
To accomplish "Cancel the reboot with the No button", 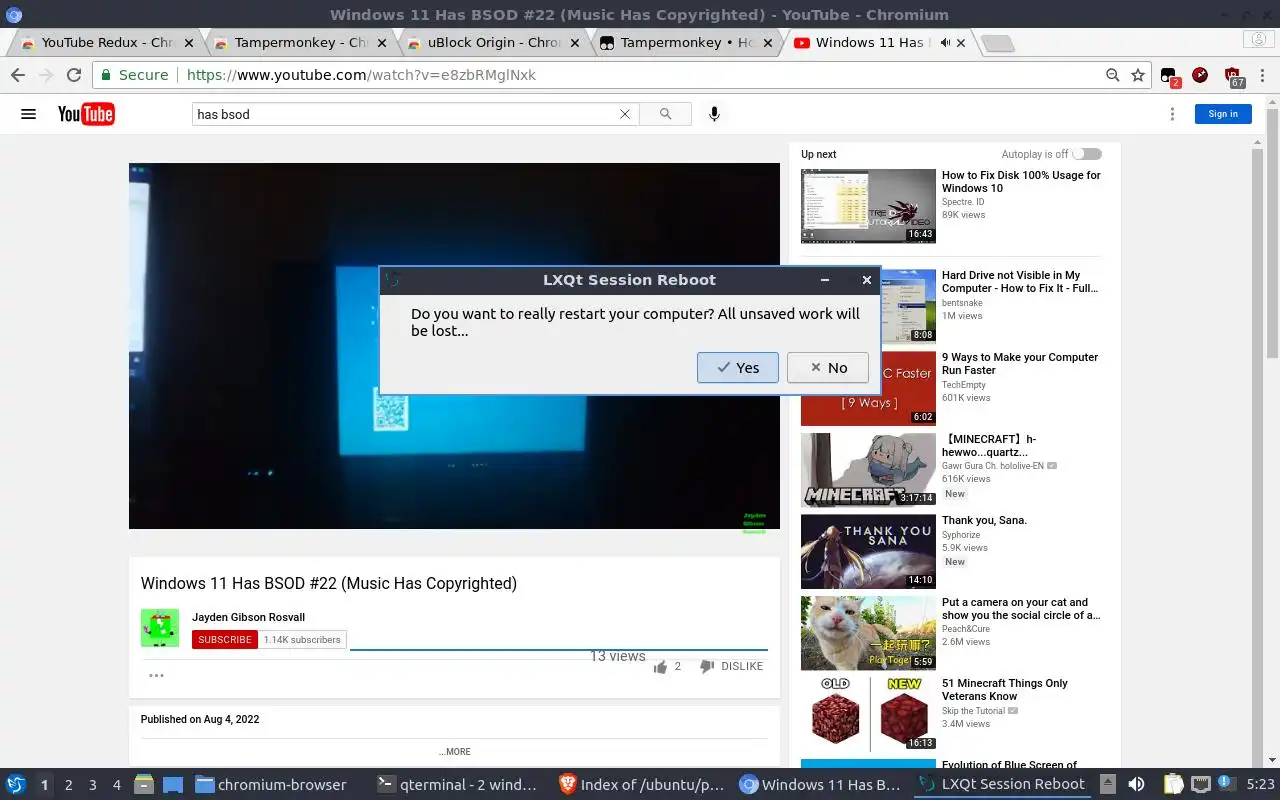I will (827, 367).
